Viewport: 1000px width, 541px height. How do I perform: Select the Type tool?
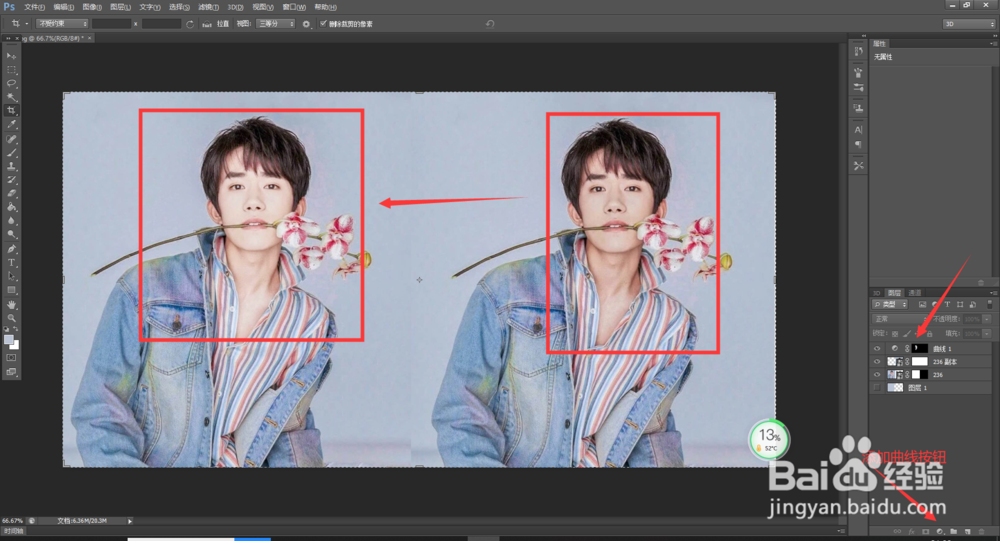11,263
